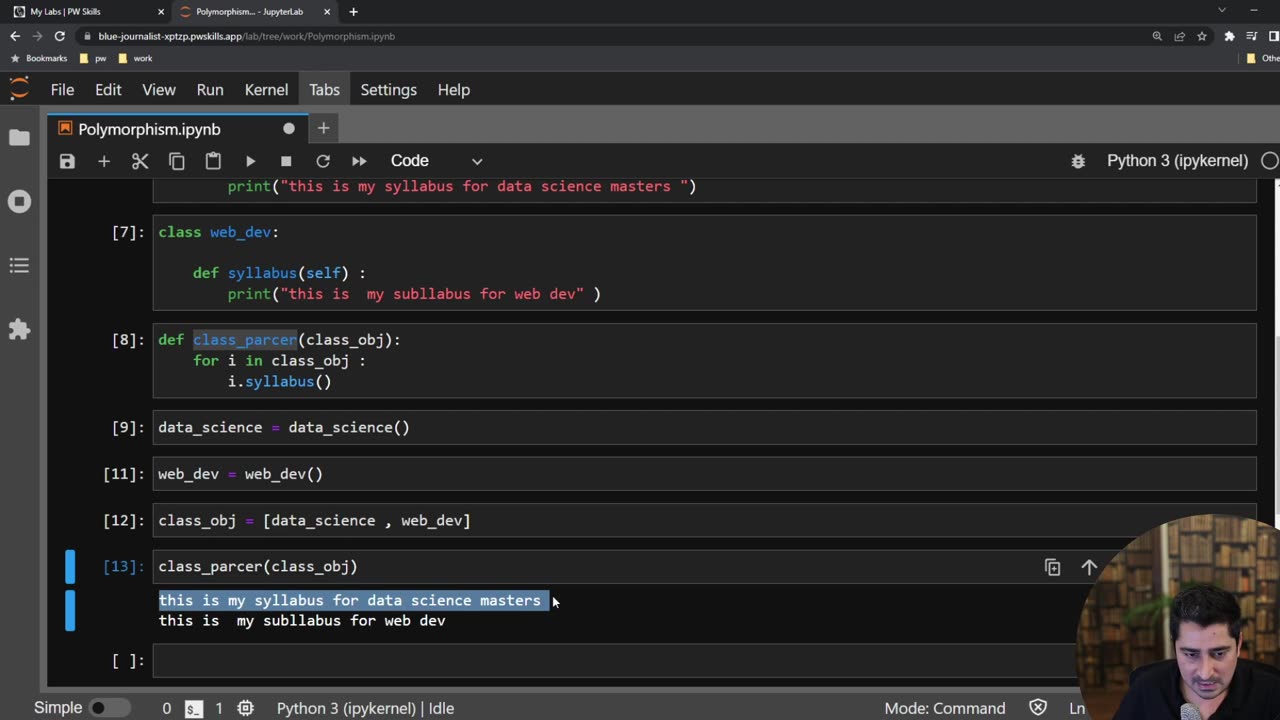
Task: Click the output line 'this is my subllabus for web dev'
Action: (302, 621)
